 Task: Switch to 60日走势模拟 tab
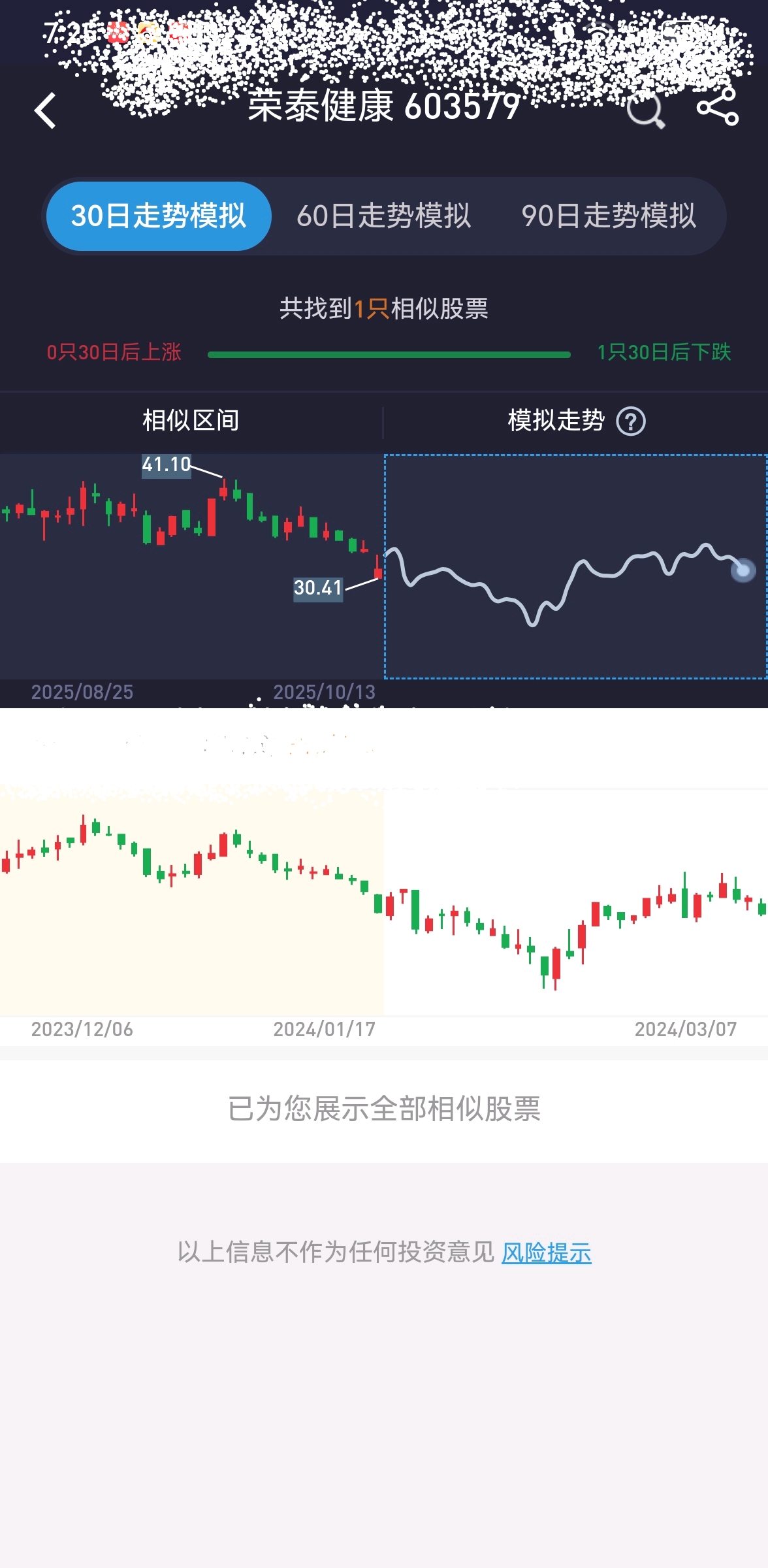(x=383, y=216)
